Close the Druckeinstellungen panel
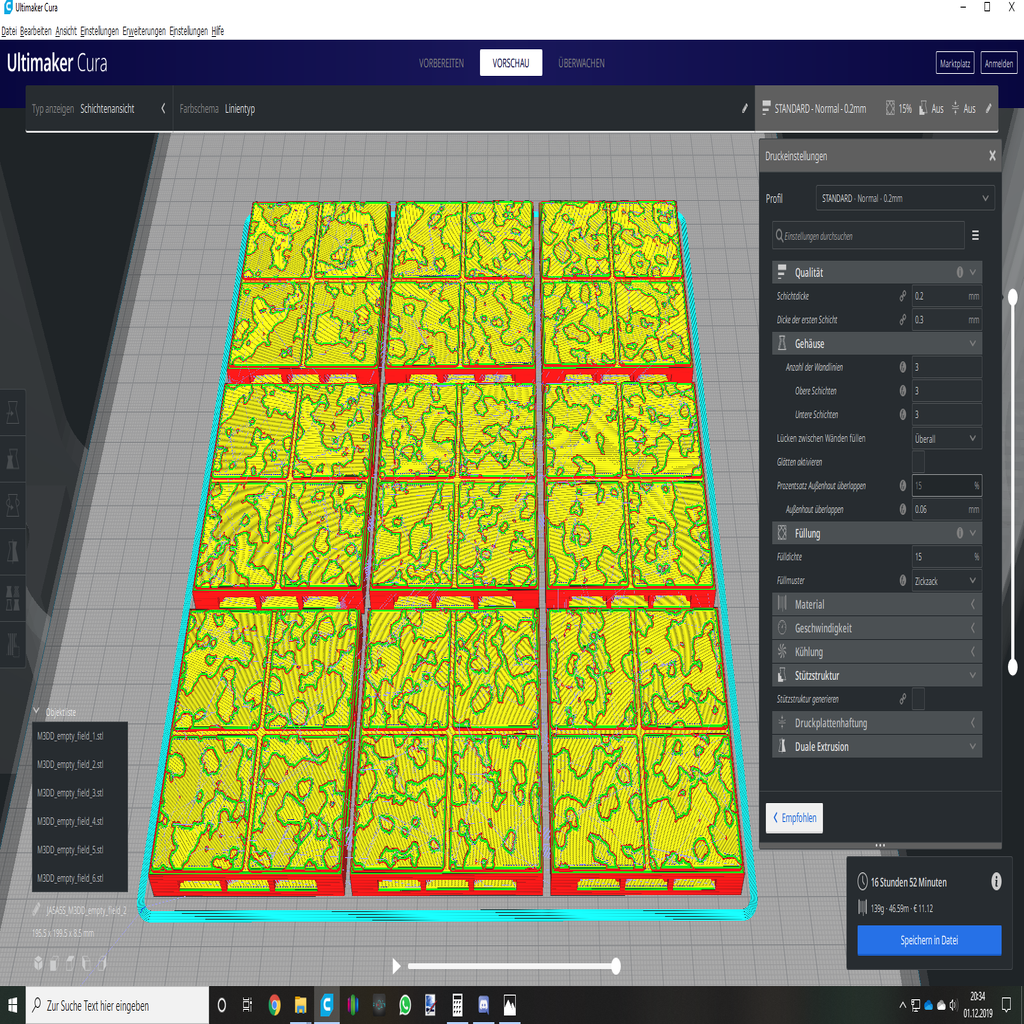 tap(992, 155)
